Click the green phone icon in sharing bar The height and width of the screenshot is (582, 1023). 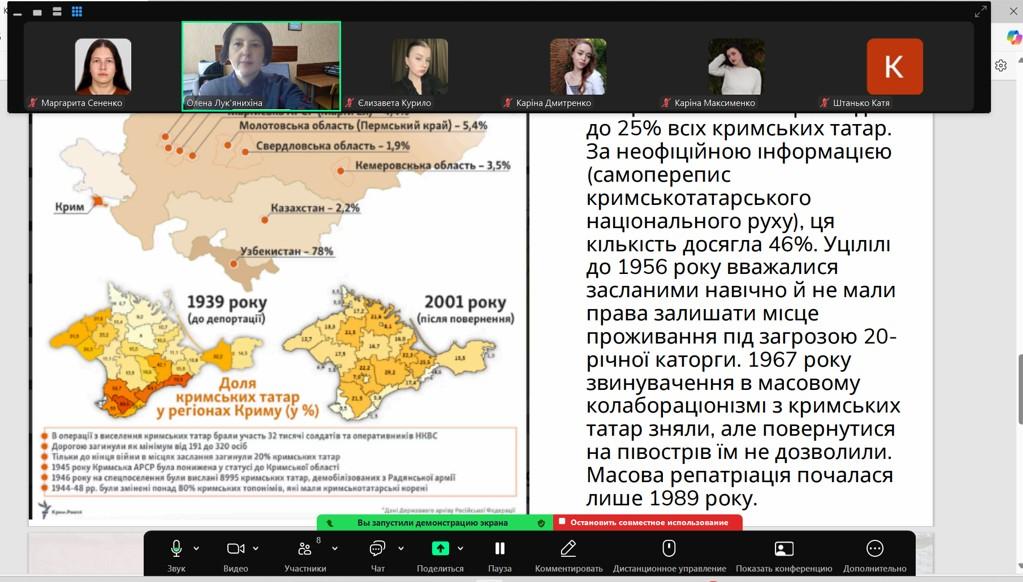330,523
